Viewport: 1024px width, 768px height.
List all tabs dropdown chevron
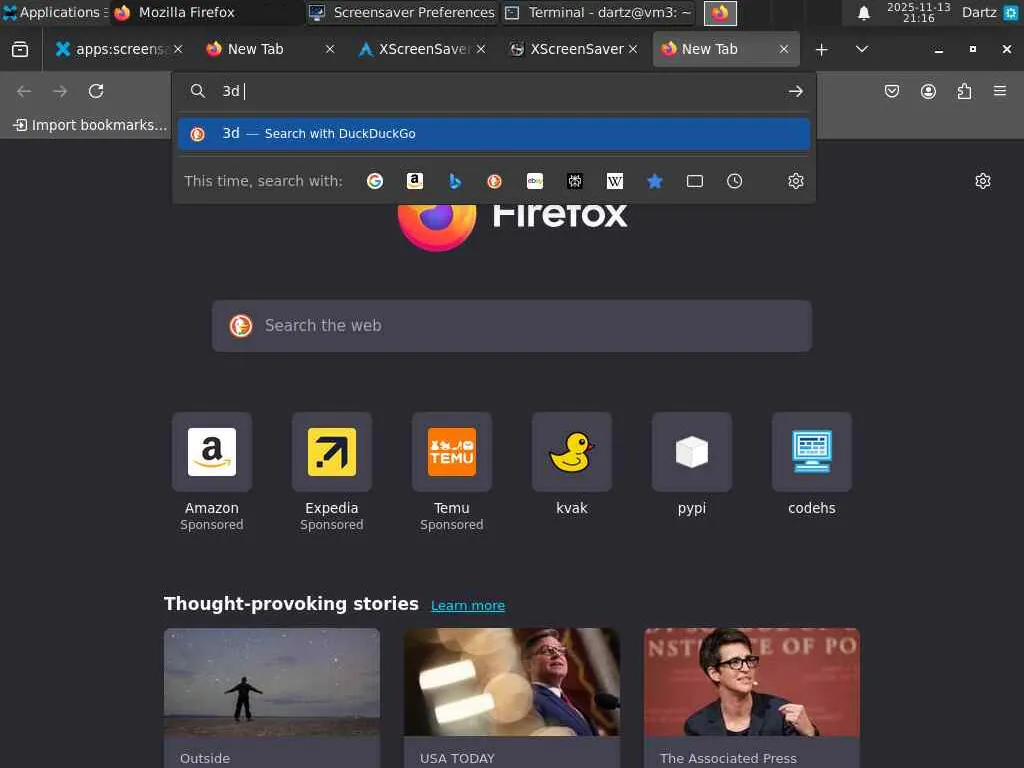[862, 49]
